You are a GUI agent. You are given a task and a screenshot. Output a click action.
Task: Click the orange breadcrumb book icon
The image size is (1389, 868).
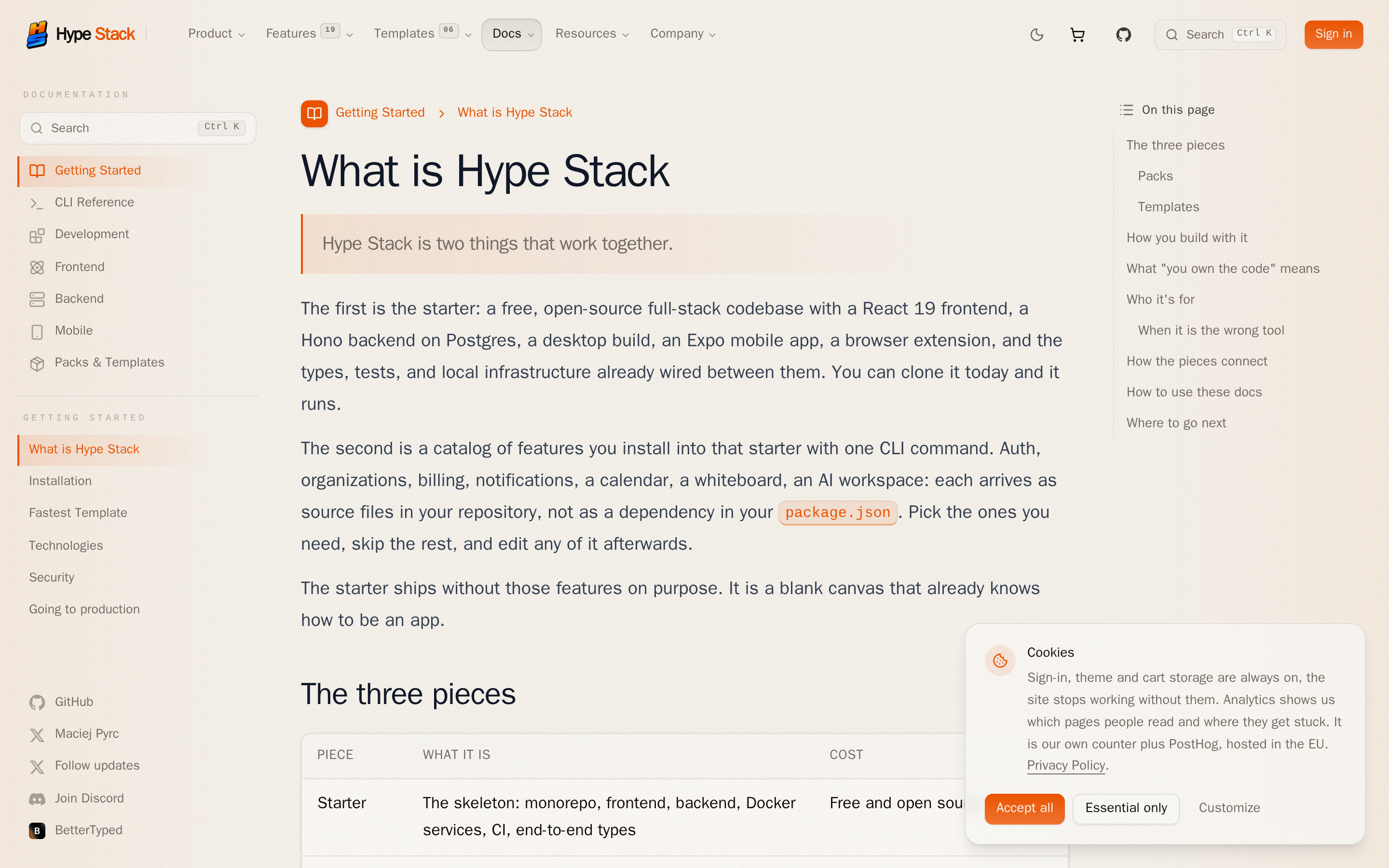click(314, 113)
